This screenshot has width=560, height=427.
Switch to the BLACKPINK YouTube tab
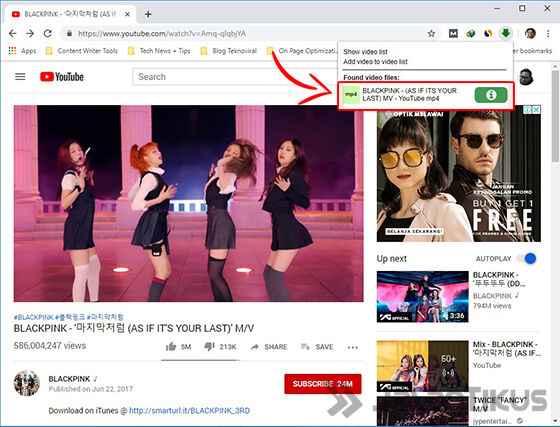tap(70, 14)
